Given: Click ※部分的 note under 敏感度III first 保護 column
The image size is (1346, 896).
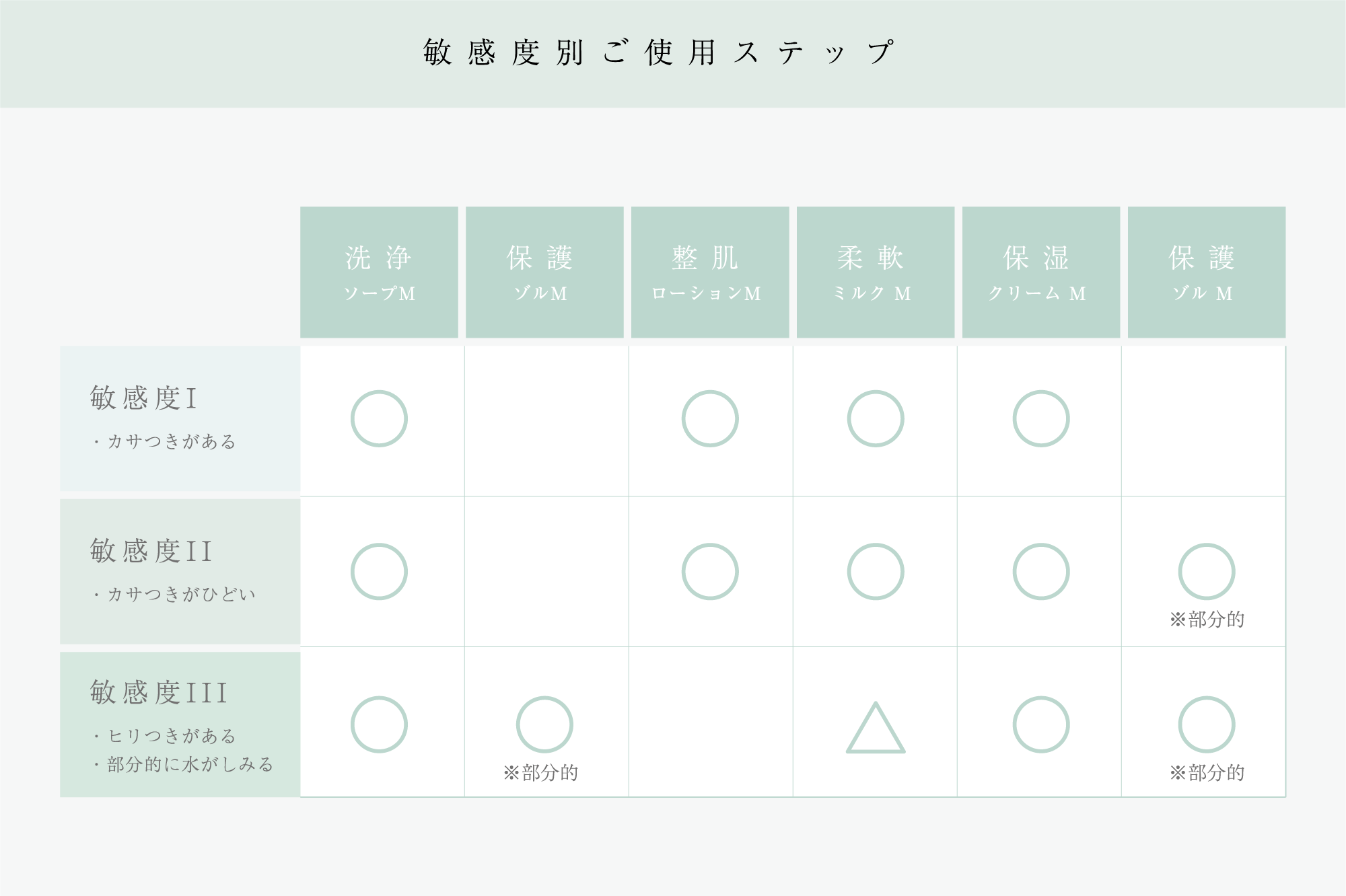Looking at the screenshot, I should coord(540,772).
